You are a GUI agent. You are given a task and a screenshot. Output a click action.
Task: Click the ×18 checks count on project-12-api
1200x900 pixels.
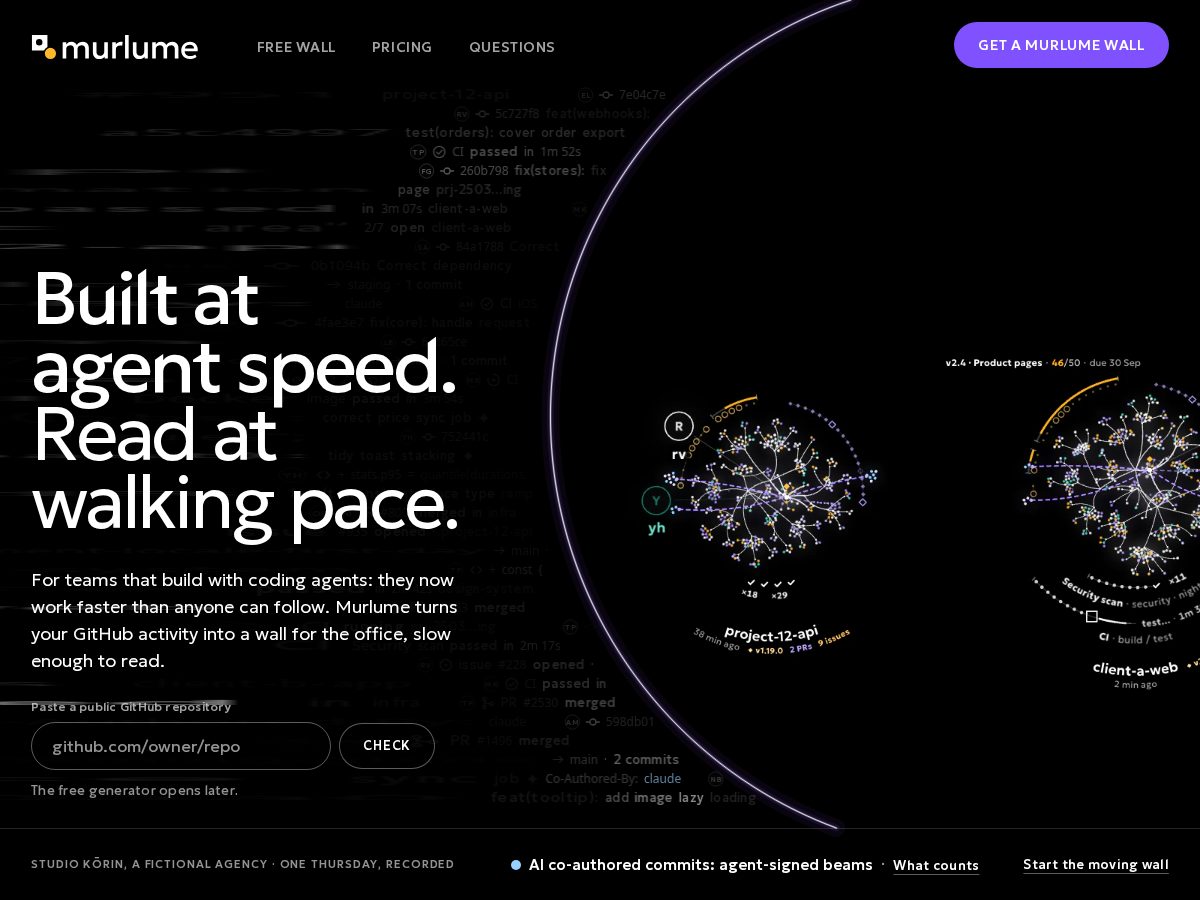click(x=749, y=594)
